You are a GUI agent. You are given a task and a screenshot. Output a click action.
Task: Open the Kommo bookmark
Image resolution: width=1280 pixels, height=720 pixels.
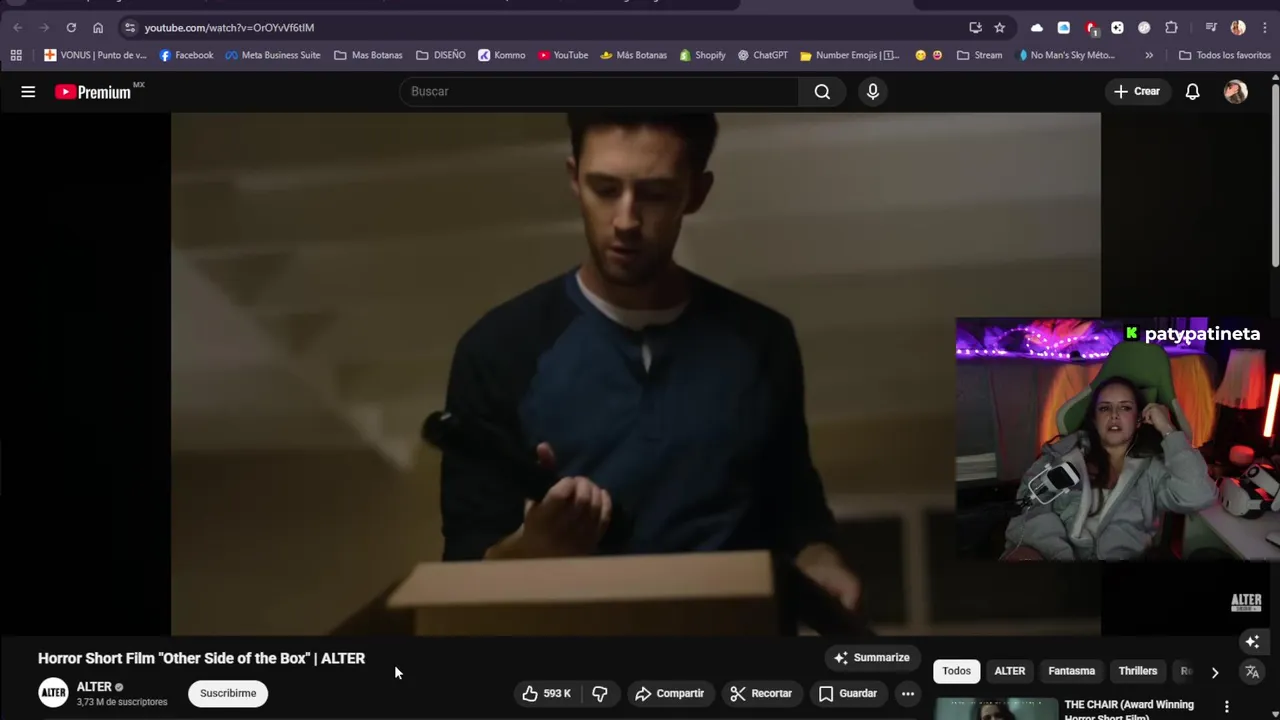pos(501,55)
